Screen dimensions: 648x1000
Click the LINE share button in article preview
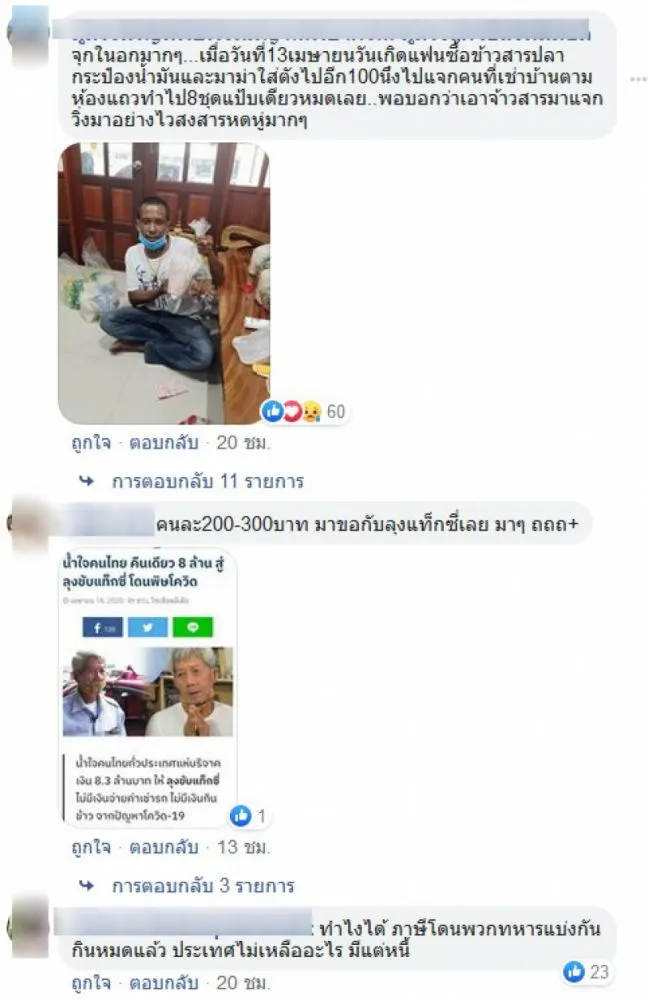tap(193, 628)
